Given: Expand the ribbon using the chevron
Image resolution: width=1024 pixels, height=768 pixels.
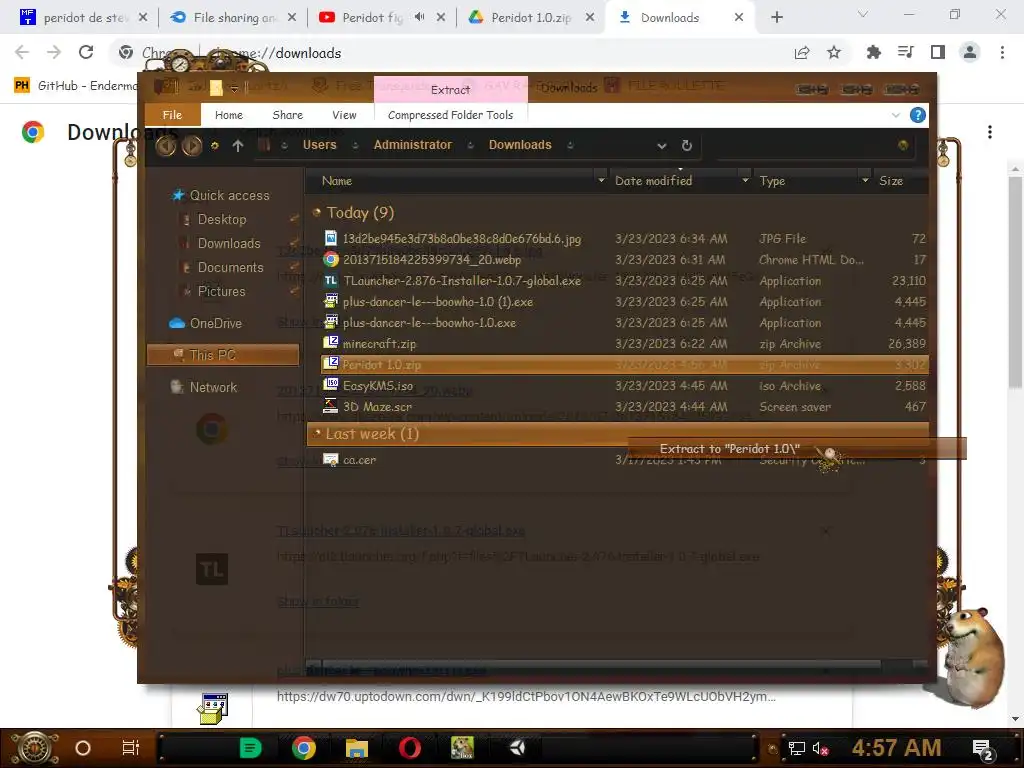Looking at the screenshot, I should tap(895, 116).
